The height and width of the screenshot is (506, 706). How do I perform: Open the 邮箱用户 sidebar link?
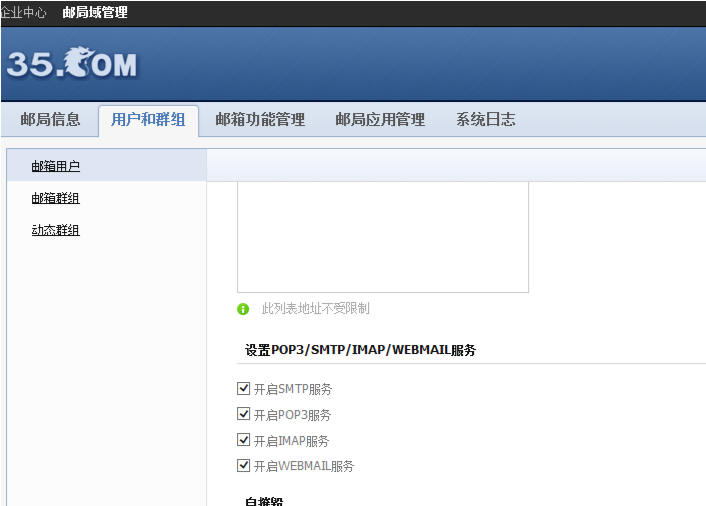point(56,166)
